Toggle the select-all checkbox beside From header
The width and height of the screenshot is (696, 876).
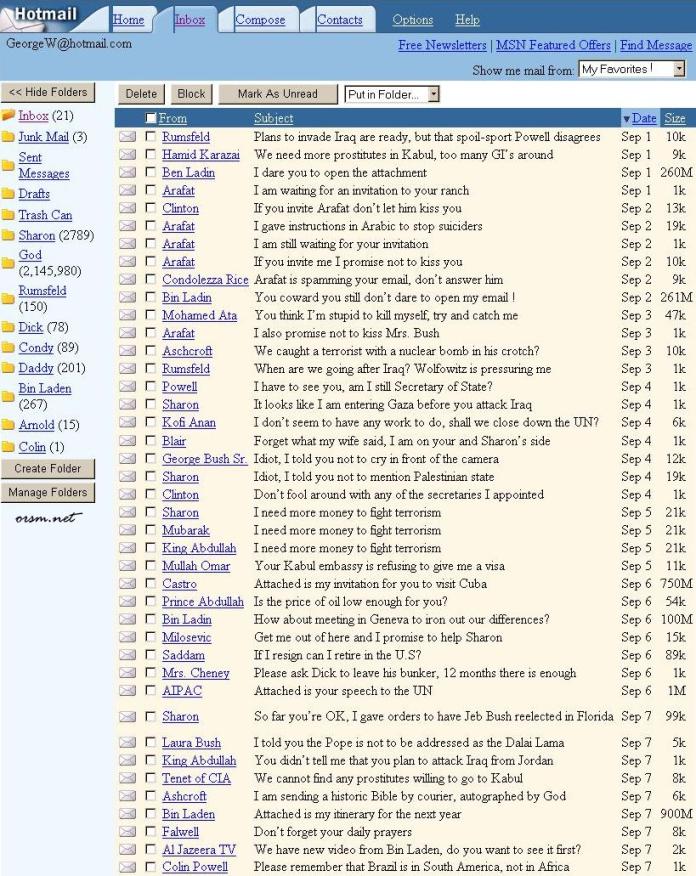pyautogui.click(x=150, y=118)
